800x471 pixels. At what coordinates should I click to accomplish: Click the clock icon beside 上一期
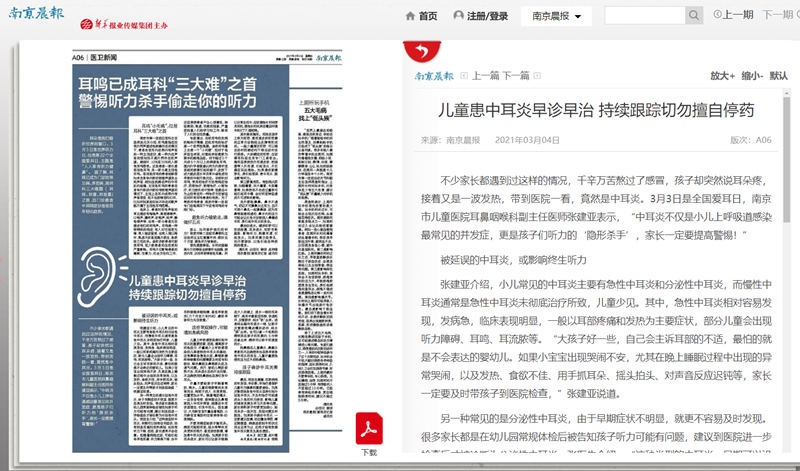click(x=717, y=15)
